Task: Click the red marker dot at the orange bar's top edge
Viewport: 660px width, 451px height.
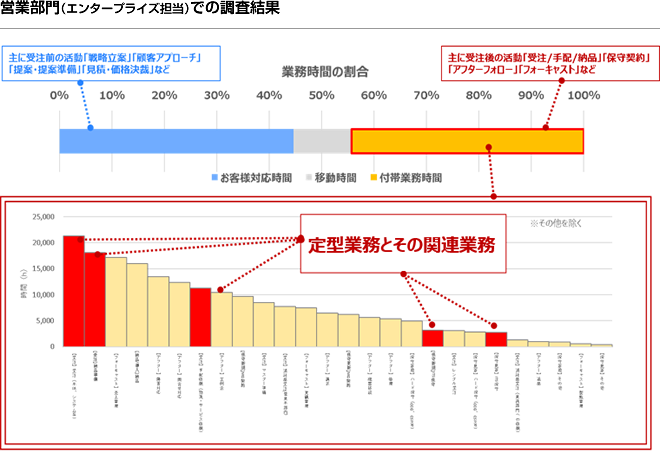Action: click(545, 127)
